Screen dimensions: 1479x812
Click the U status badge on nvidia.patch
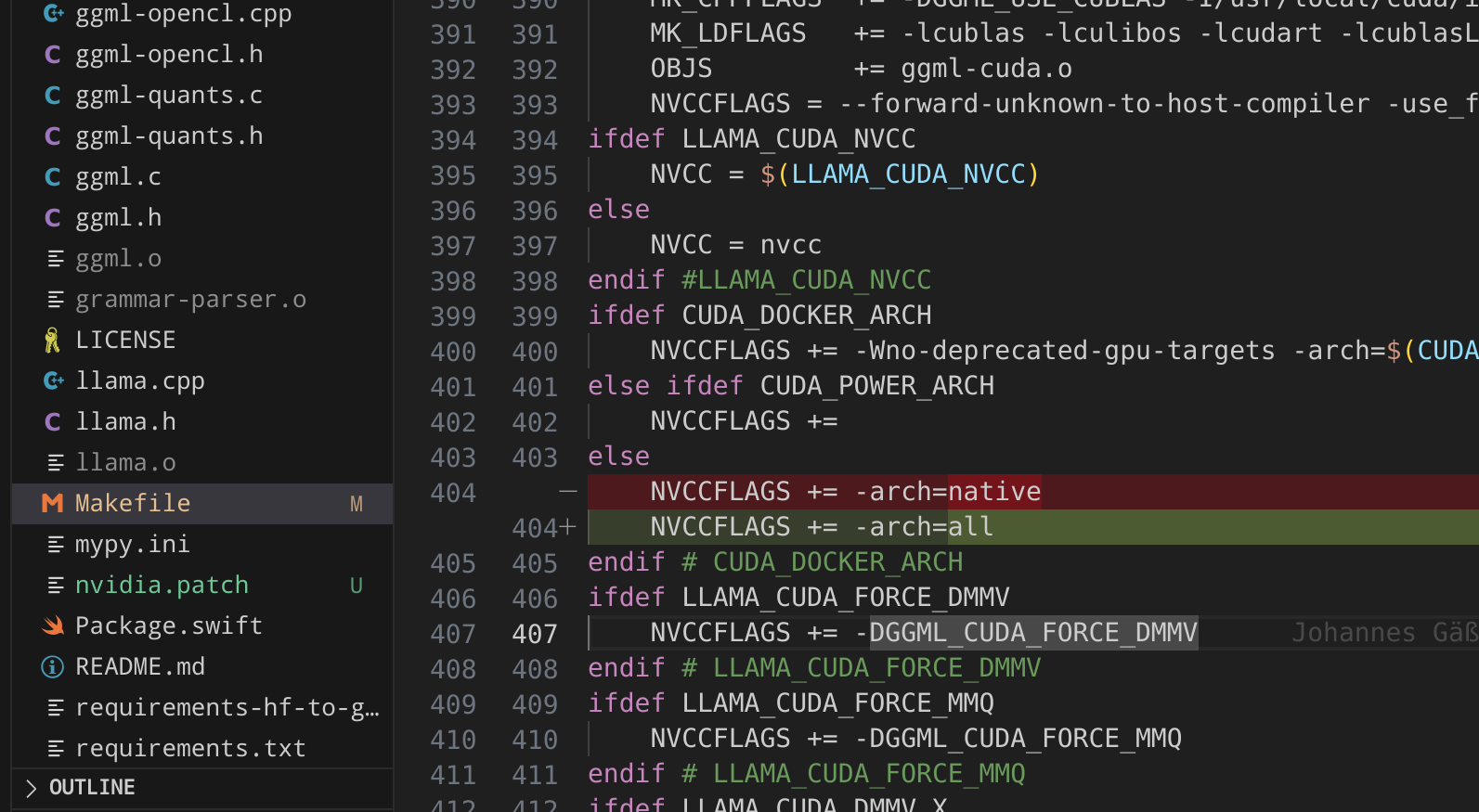tap(357, 586)
